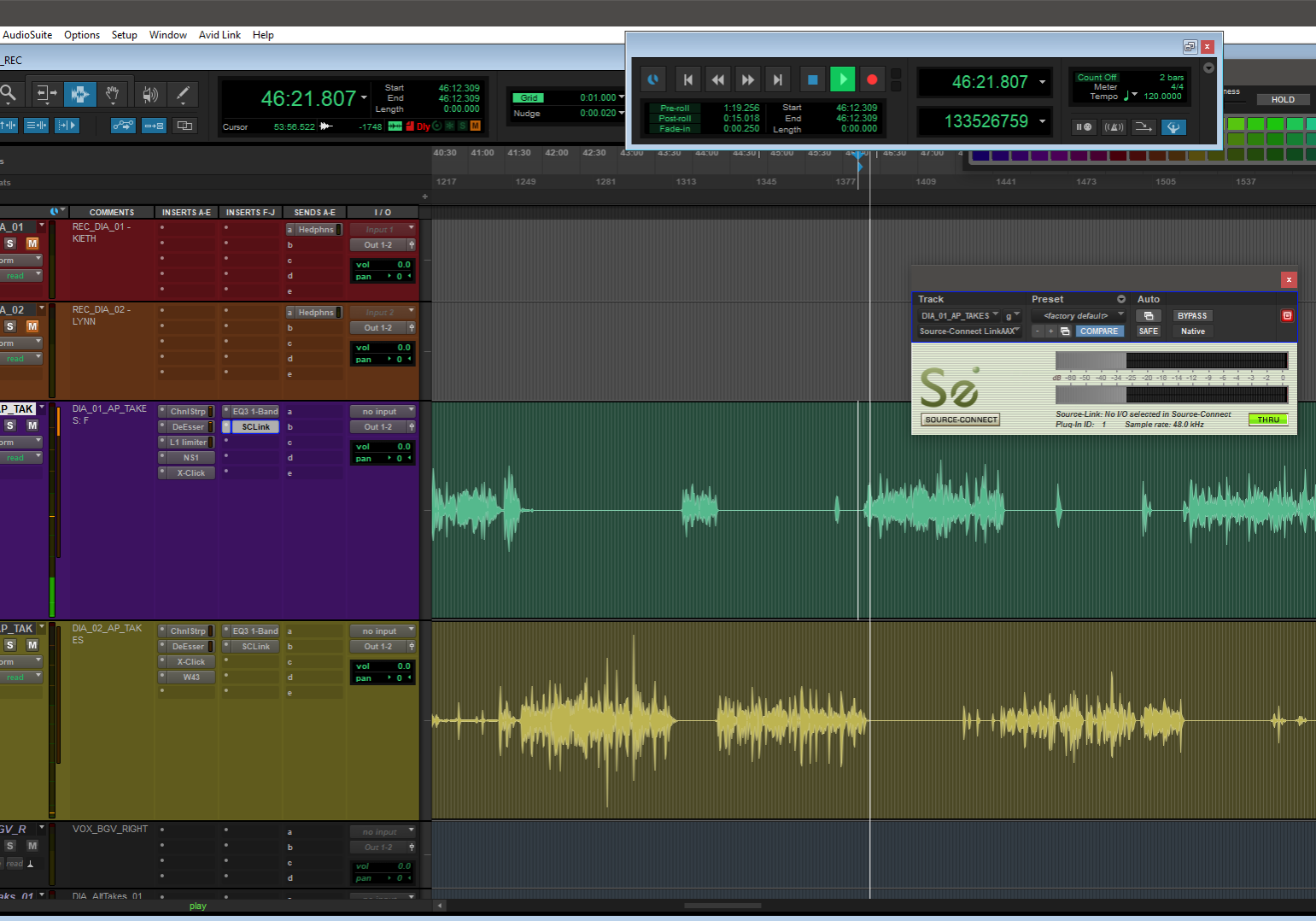Image resolution: width=1316 pixels, height=921 pixels.
Task: Open the Help menu
Action: point(263,35)
